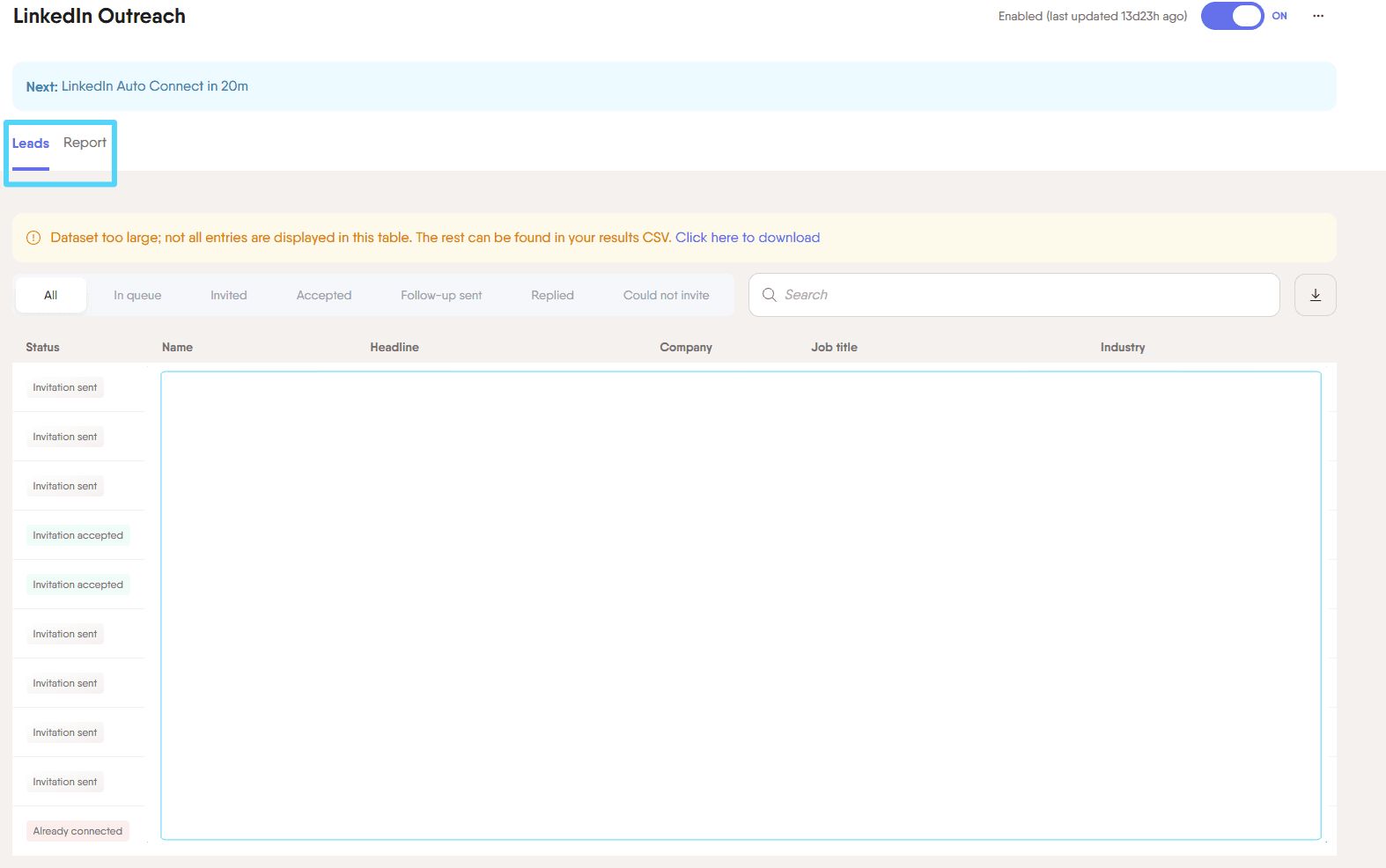Click the Next: LinkedIn Auto Connect banner text
This screenshot has width=1386, height=868.
point(137,86)
